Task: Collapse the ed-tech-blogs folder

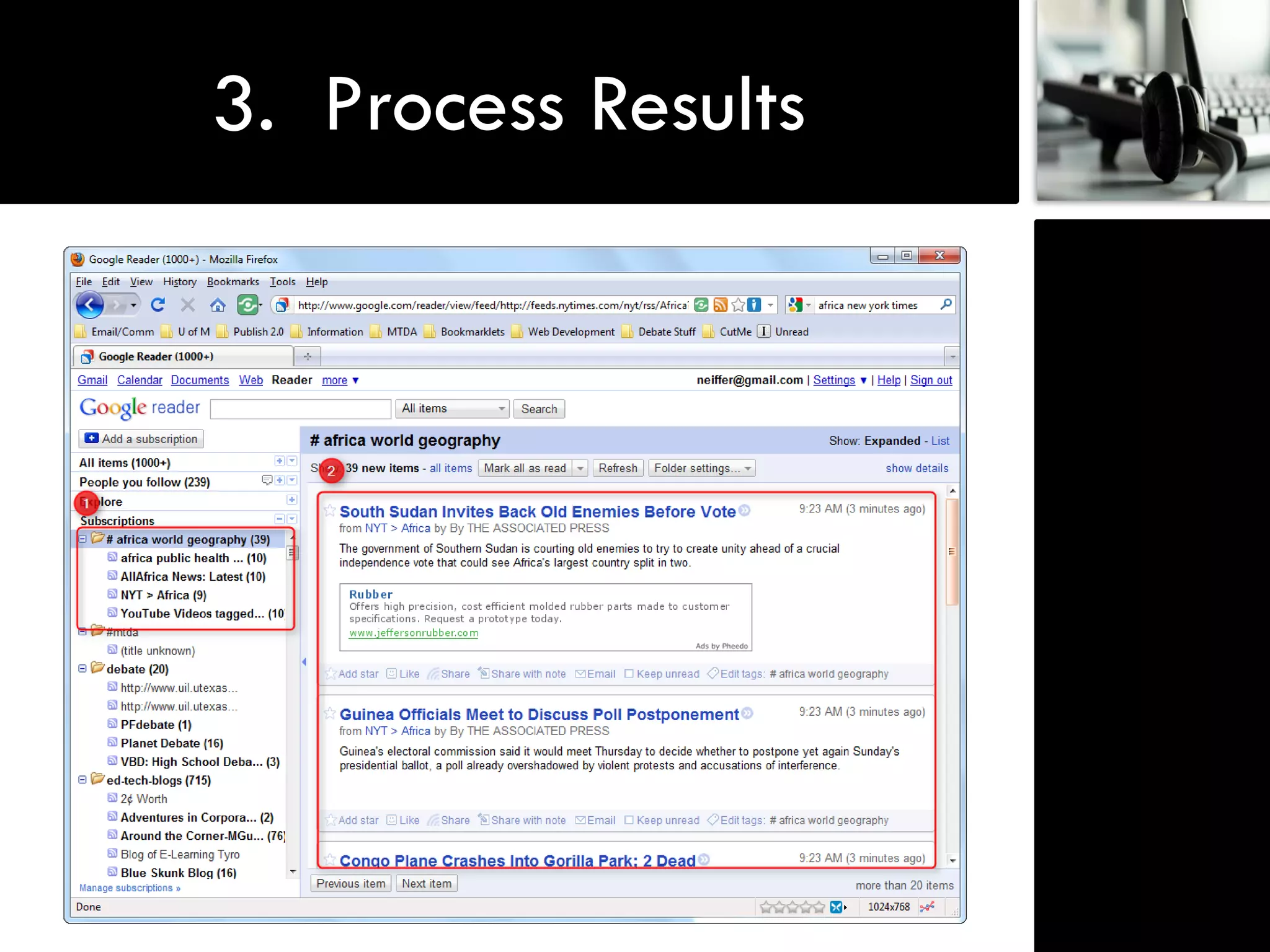Action: click(82, 780)
